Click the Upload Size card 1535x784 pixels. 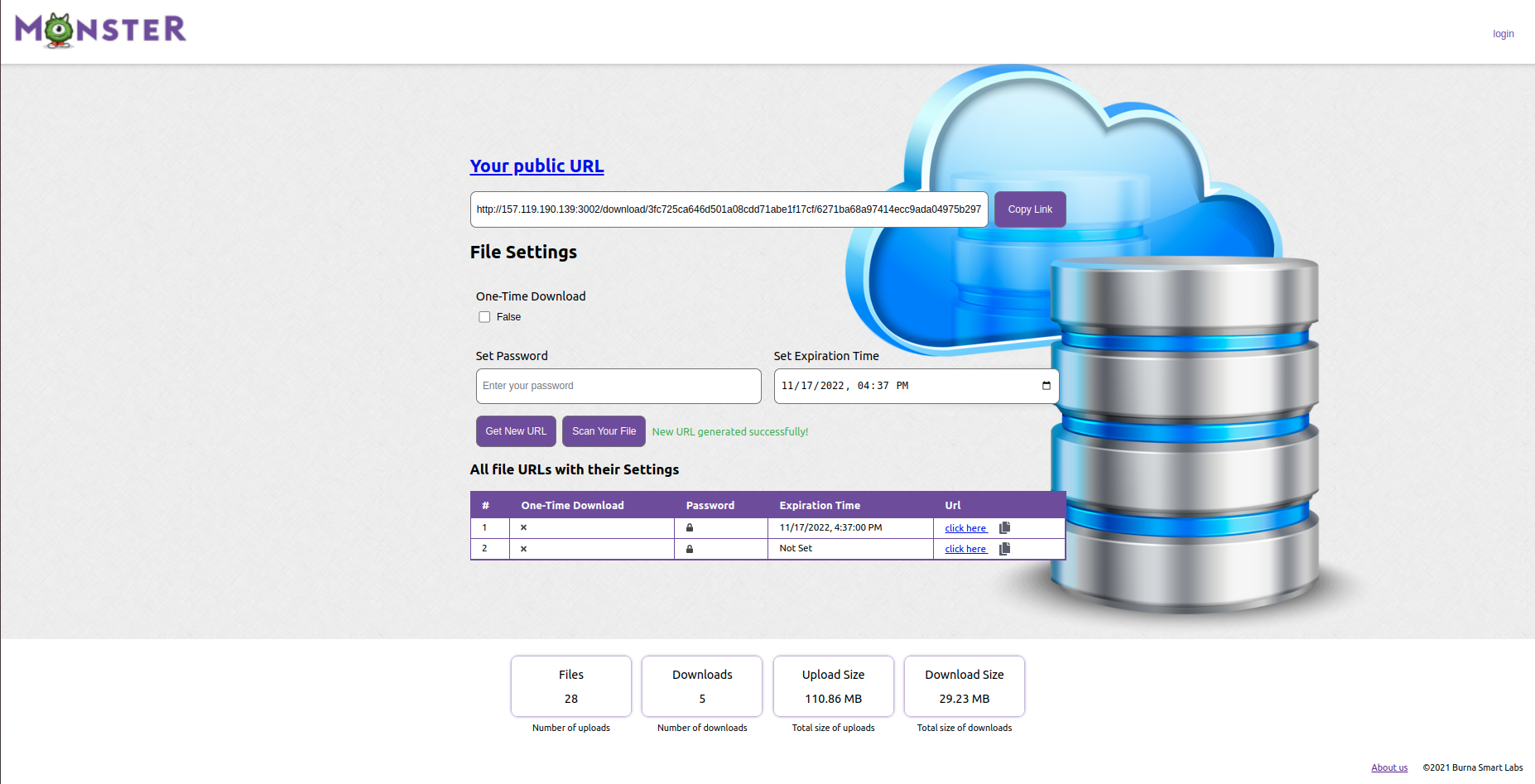[x=834, y=686]
